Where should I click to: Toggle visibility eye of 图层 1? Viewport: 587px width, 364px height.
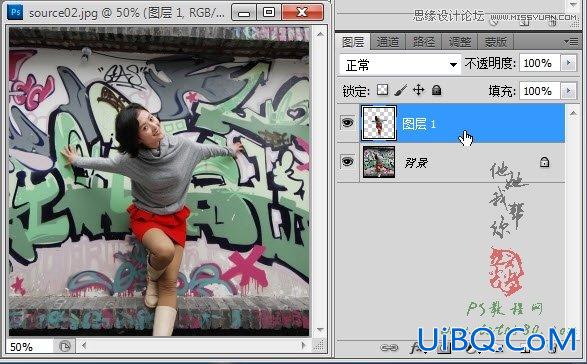point(347,122)
